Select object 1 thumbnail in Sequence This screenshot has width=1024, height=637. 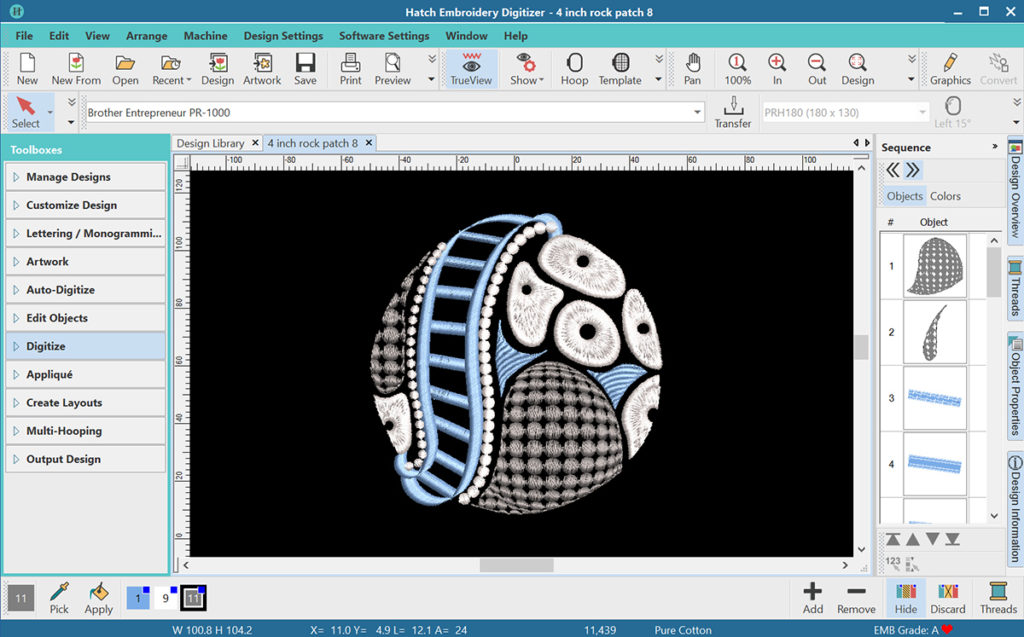tap(934, 266)
